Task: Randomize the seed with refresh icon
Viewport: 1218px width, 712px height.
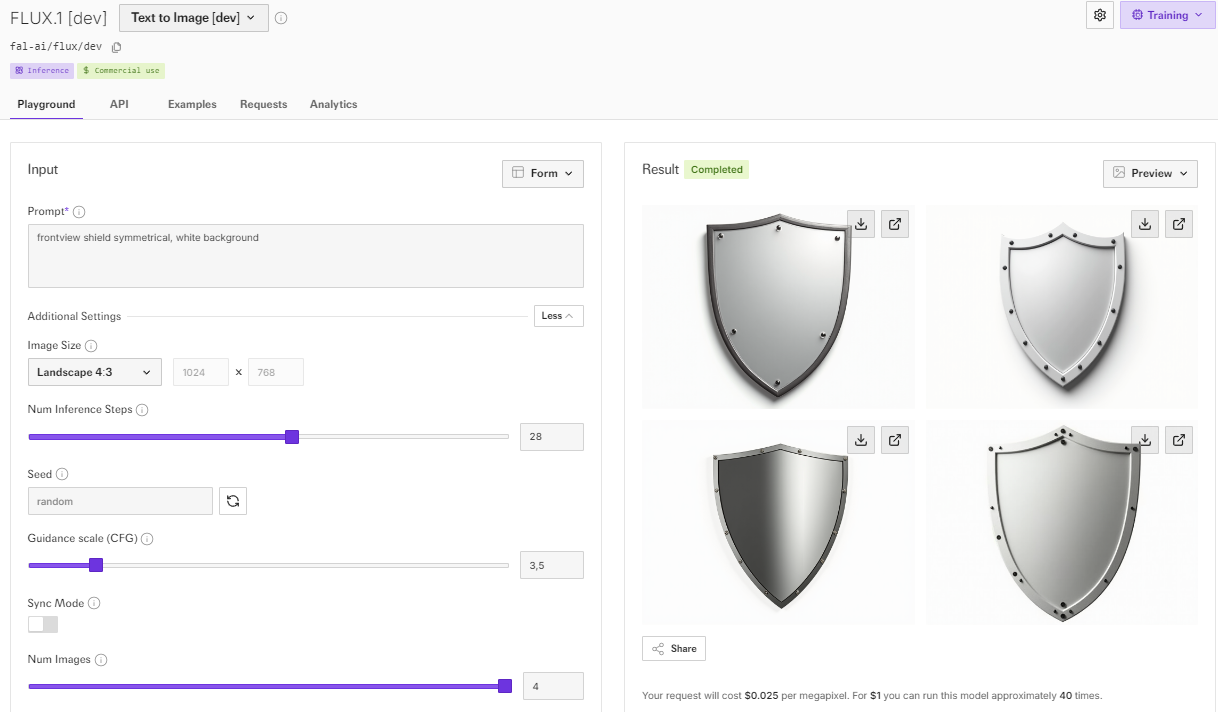Action: click(x=233, y=501)
